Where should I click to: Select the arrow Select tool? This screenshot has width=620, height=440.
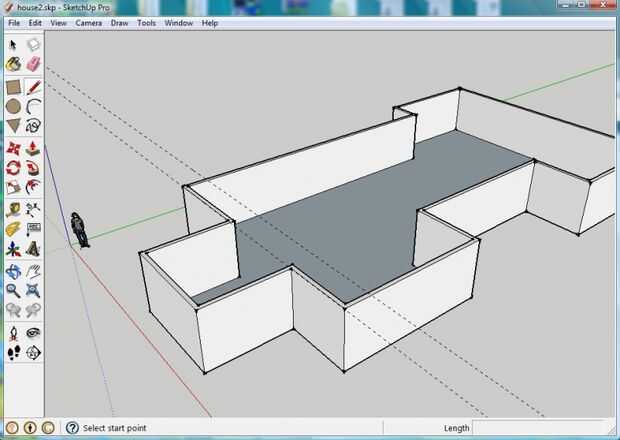coord(13,45)
